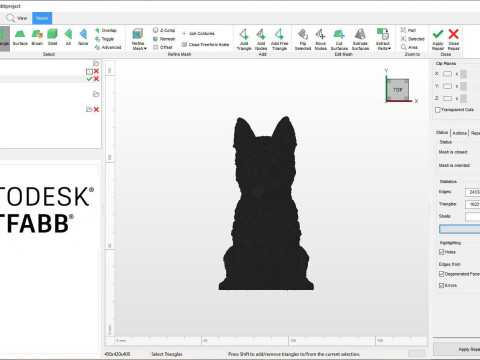
Task: Activate Move Nodes tool
Action: coord(321,39)
